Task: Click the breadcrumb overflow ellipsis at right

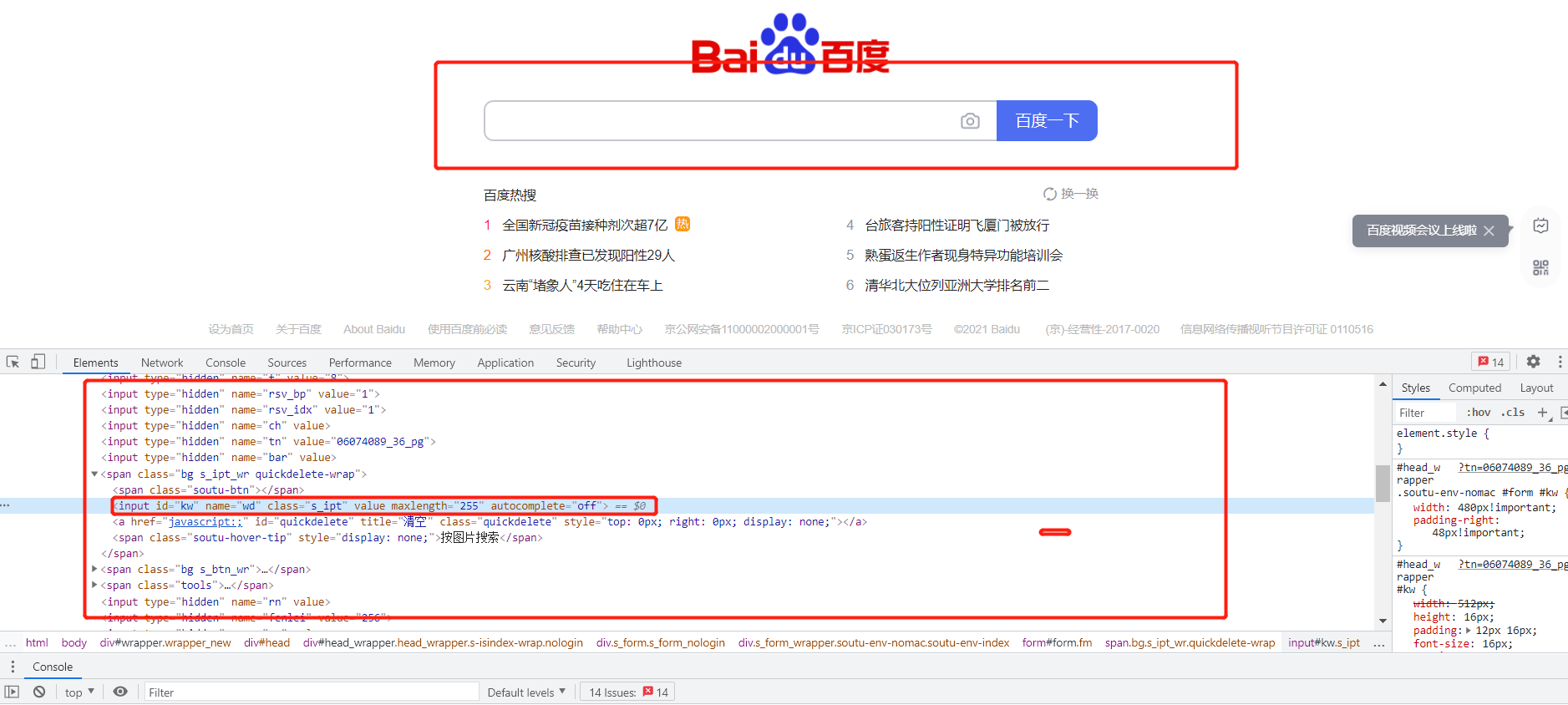Action: coord(1379,643)
